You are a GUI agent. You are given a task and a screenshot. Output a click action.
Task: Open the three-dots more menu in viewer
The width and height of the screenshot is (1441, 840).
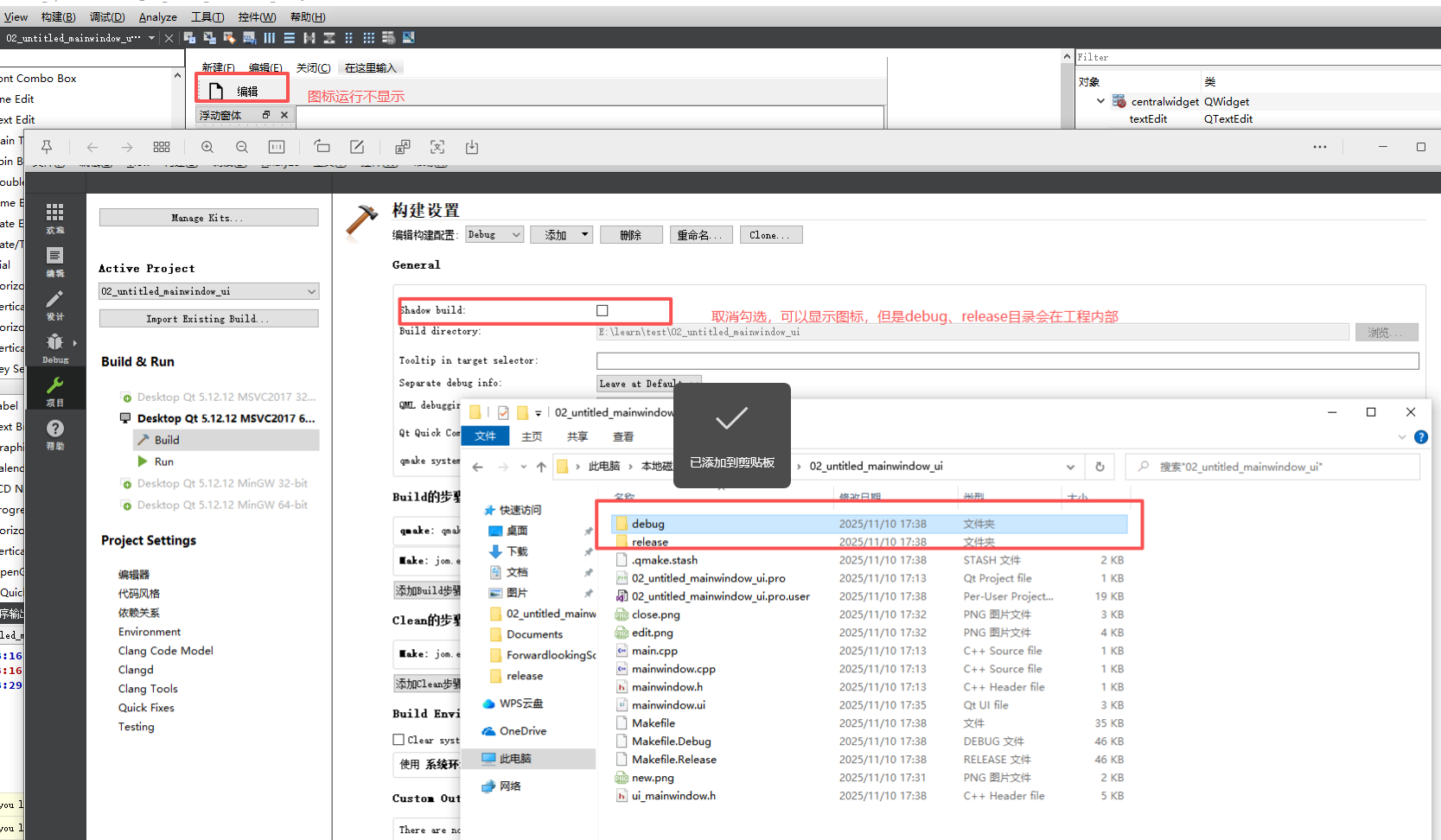point(1320,147)
